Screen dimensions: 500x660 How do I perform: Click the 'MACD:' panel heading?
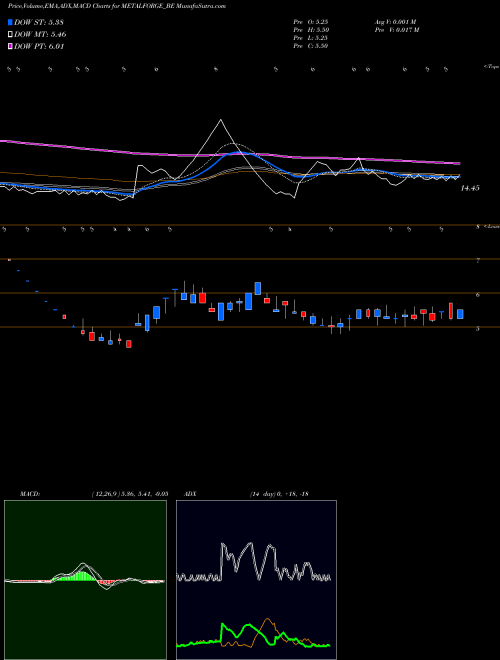(x=30, y=494)
